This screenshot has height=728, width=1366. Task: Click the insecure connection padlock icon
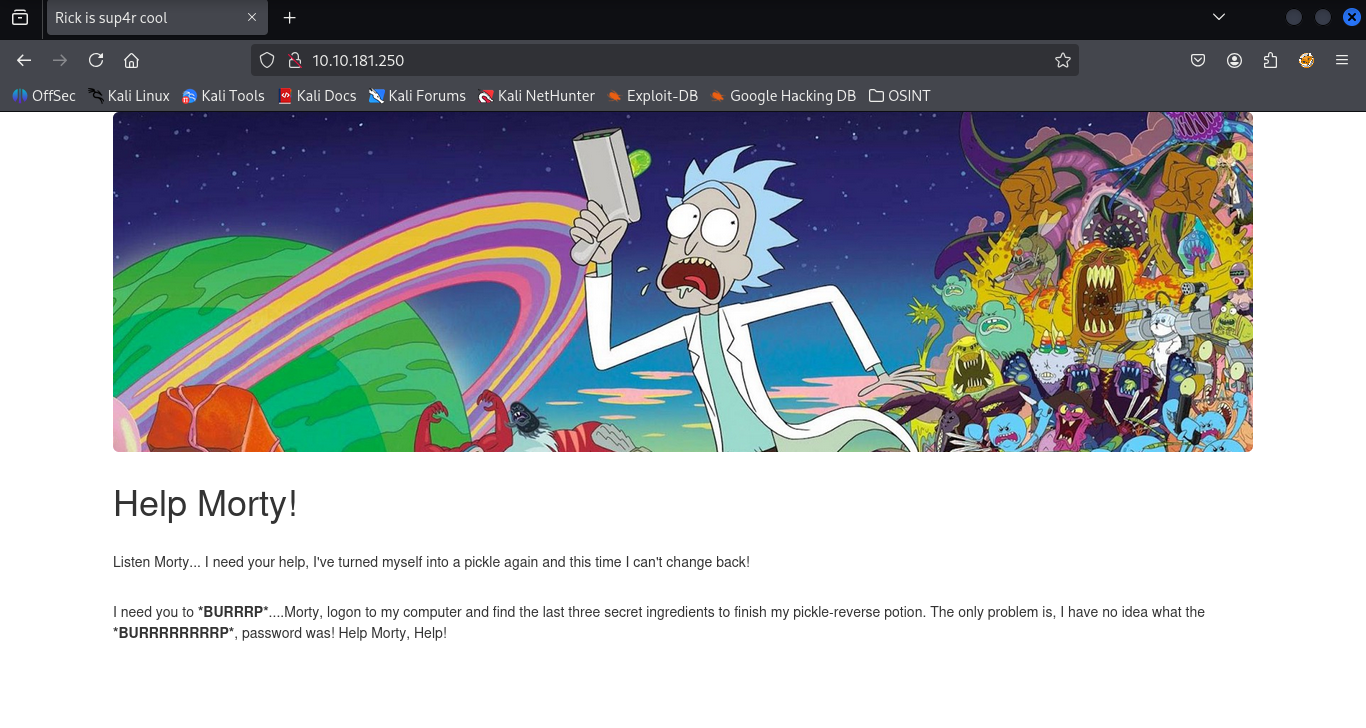click(x=294, y=60)
